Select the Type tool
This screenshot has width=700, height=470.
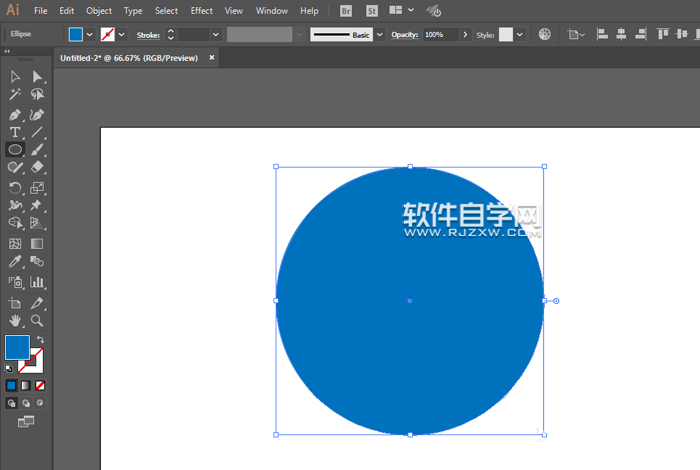(x=15, y=132)
